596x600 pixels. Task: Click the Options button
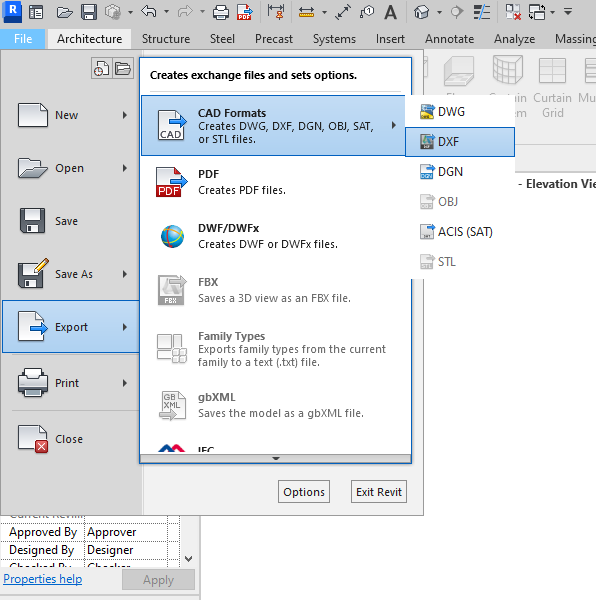304,492
